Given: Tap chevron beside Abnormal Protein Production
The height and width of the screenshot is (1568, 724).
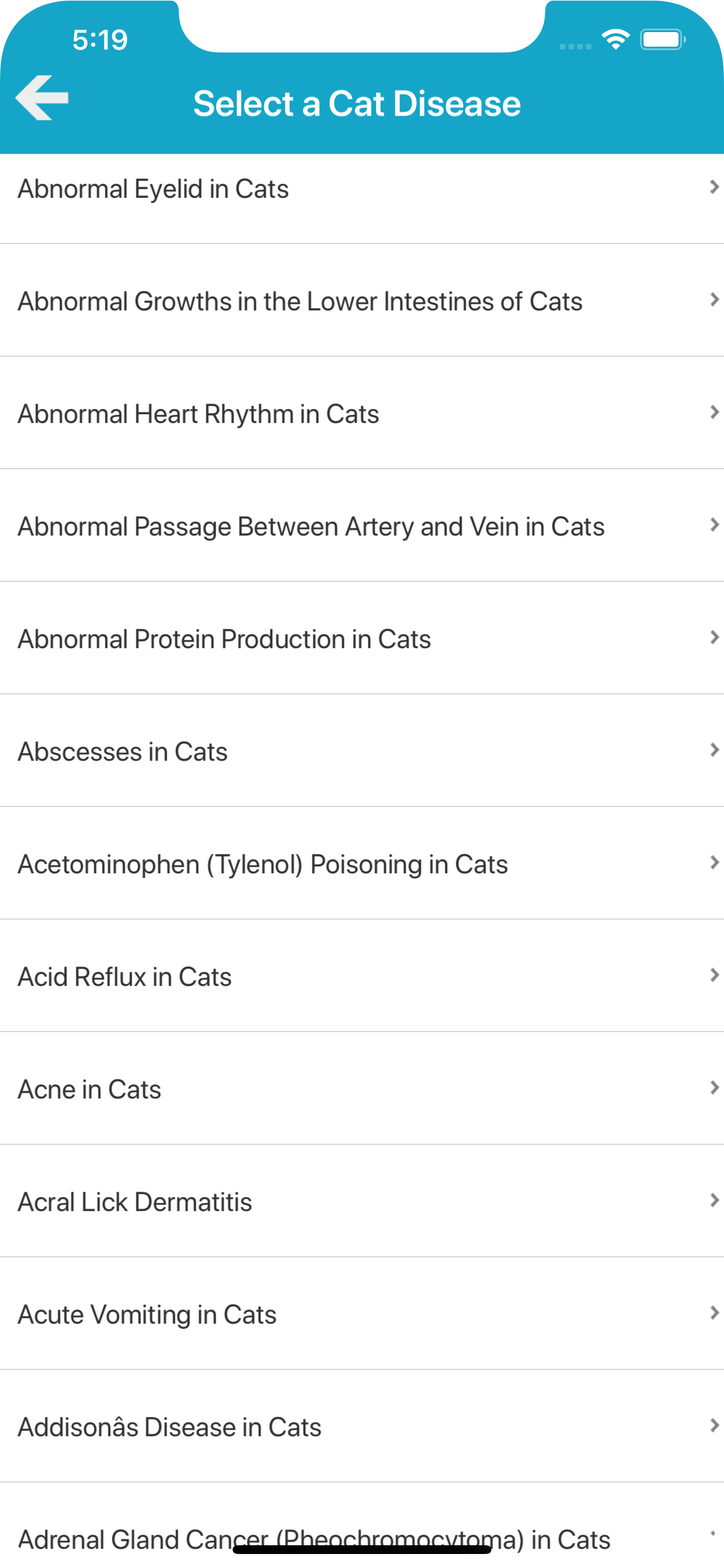Looking at the screenshot, I should [714, 638].
